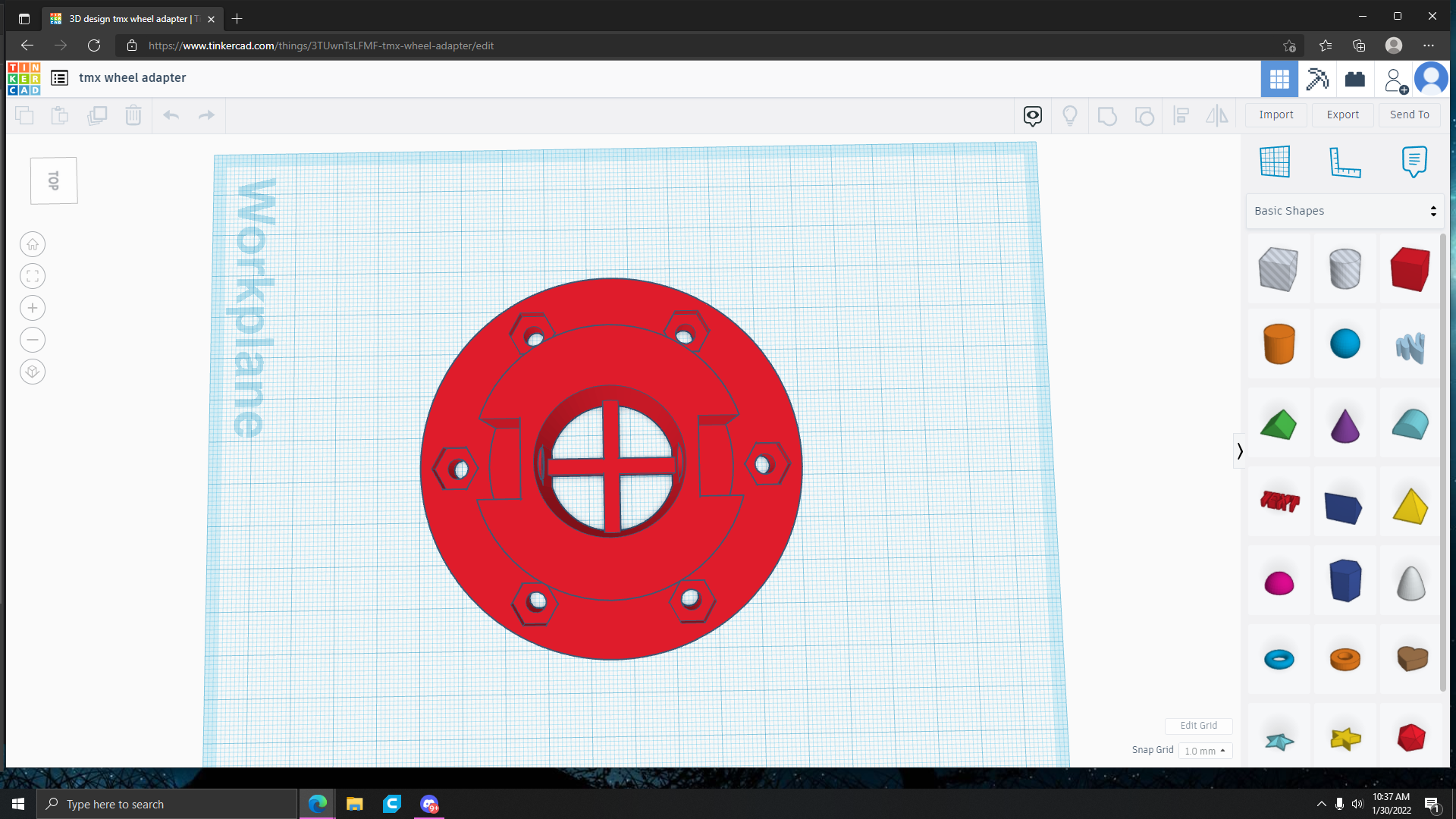The image size is (1456, 819).
Task: Select the Ruler tool icon
Action: click(1345, 162)
